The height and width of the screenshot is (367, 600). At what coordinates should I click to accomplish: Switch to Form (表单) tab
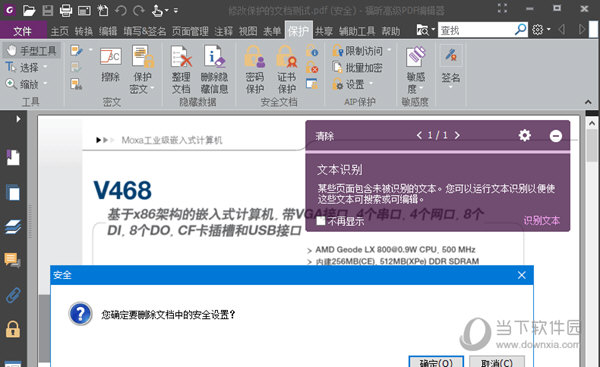tap(272, 31)
